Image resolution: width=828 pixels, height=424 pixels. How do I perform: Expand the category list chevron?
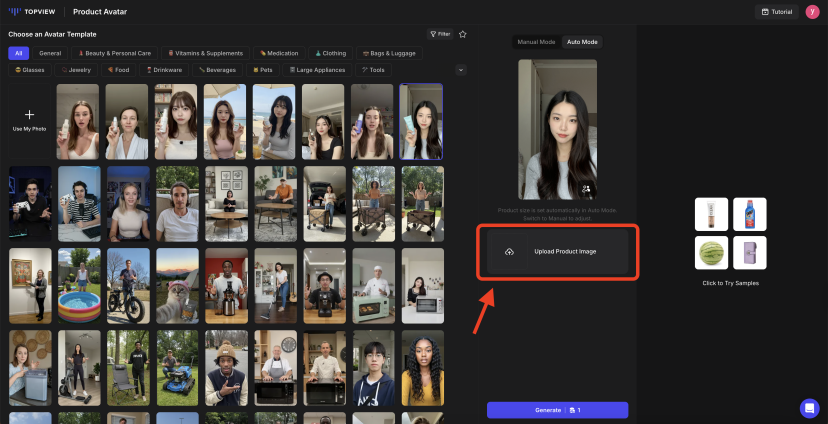tap(460, 70)
